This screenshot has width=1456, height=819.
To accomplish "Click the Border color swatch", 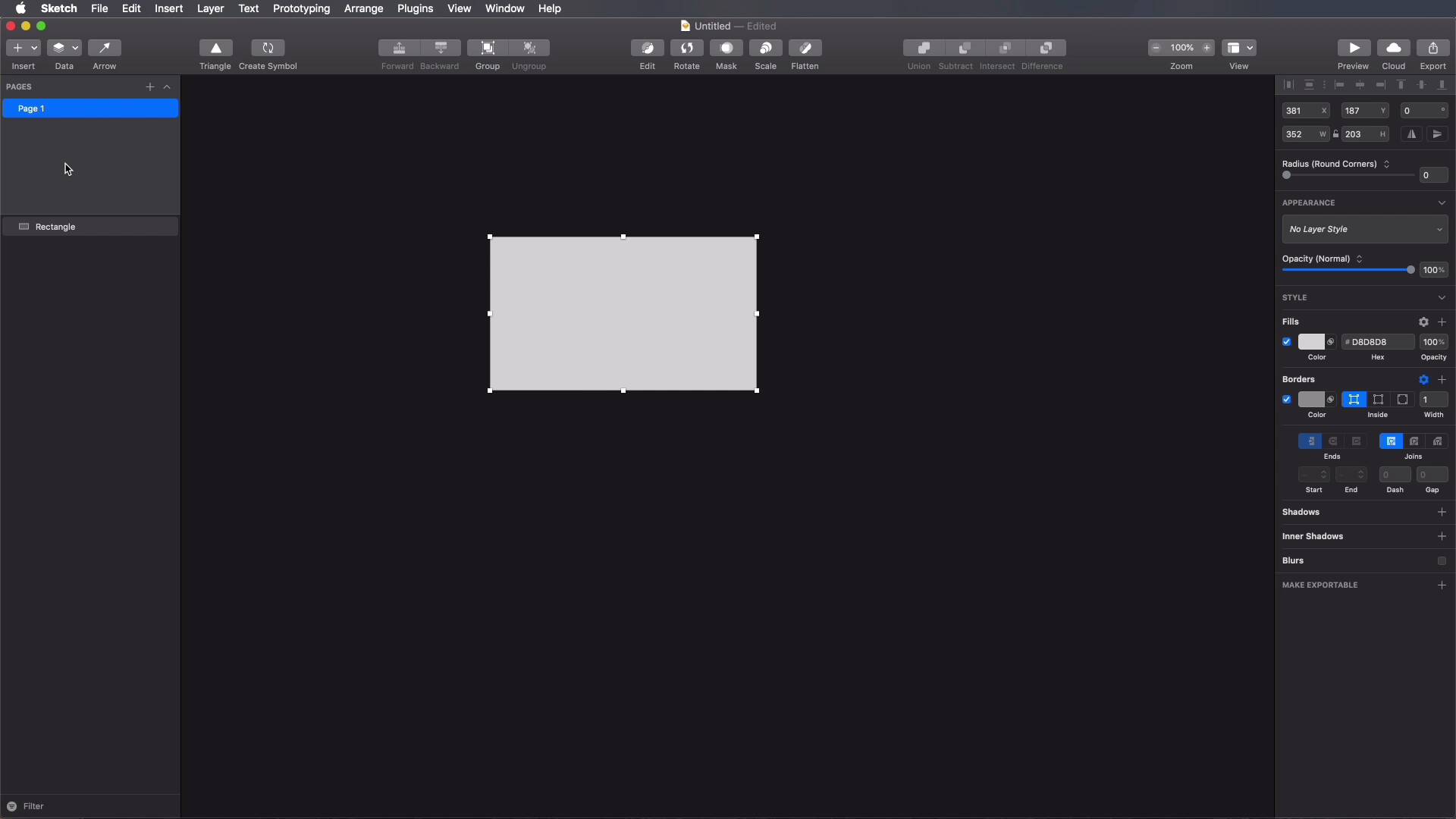I will click(1311, 400).
